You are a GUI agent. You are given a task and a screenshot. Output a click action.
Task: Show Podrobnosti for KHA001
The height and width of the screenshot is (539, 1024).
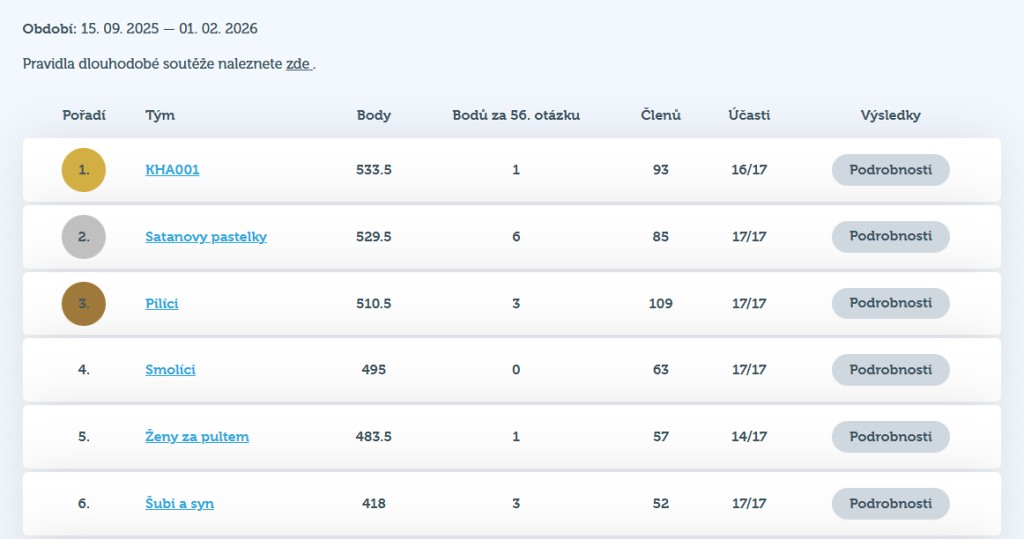coord(890,170)
